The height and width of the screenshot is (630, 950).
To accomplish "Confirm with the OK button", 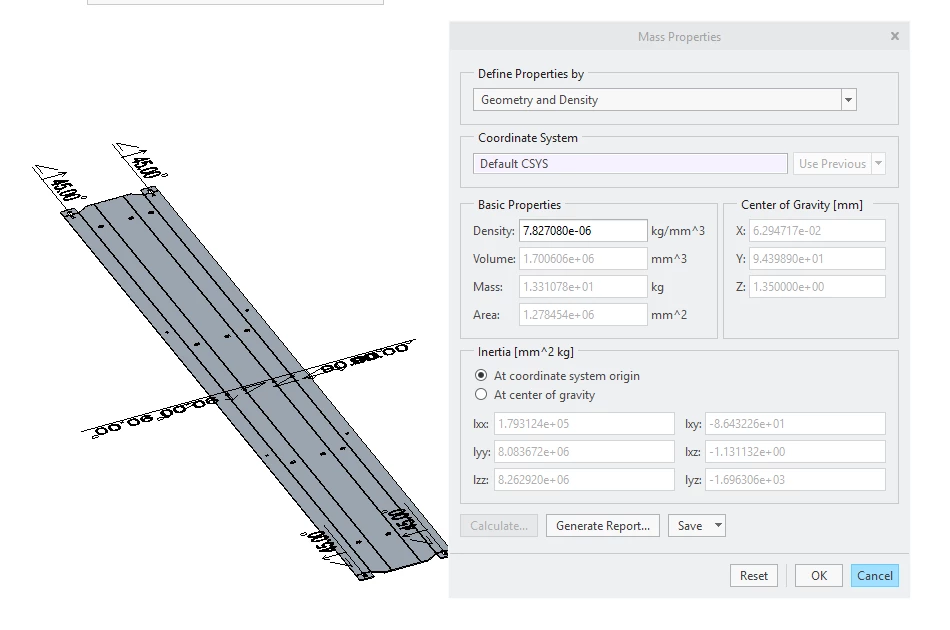I will click(819, 575).
